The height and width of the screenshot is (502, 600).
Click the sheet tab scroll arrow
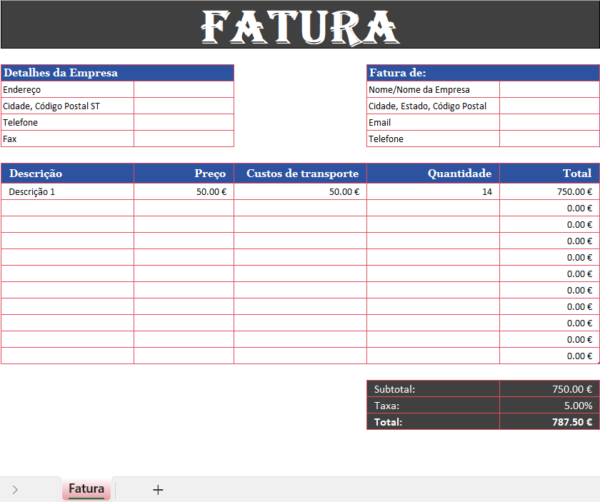[x=15, y=489]
